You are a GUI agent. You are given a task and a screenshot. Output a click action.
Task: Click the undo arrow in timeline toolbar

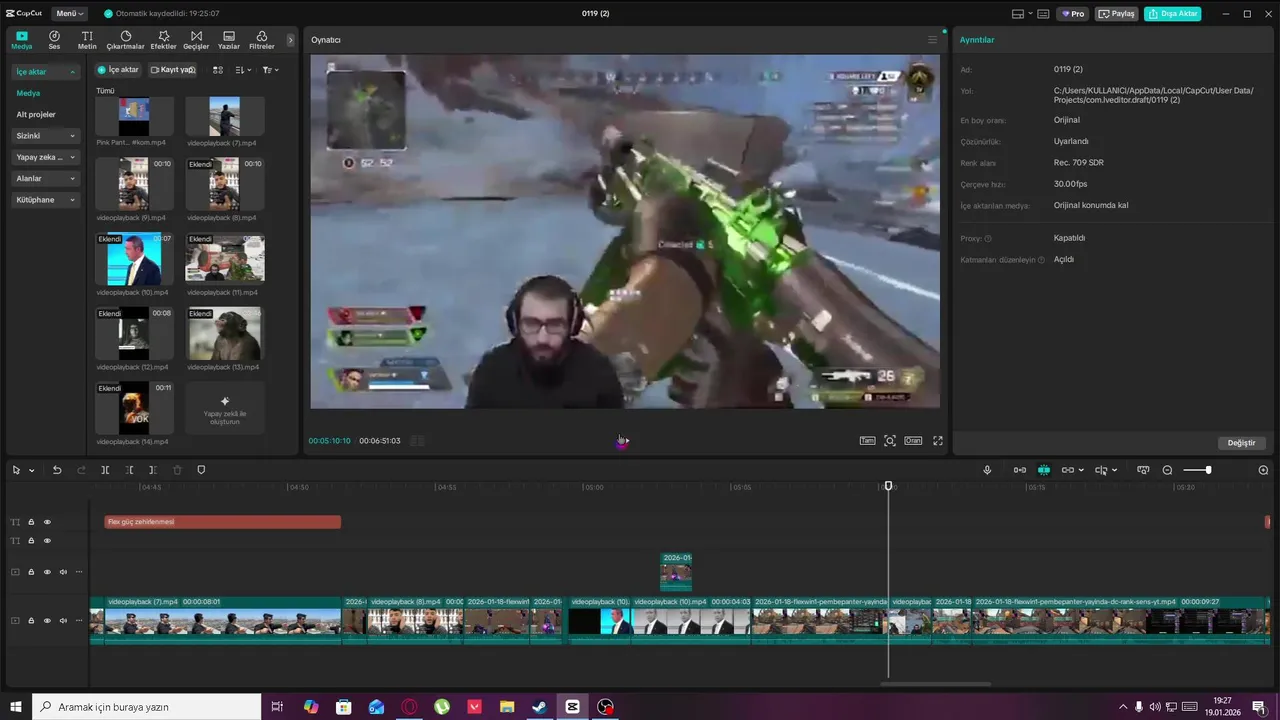coord(57,470)
